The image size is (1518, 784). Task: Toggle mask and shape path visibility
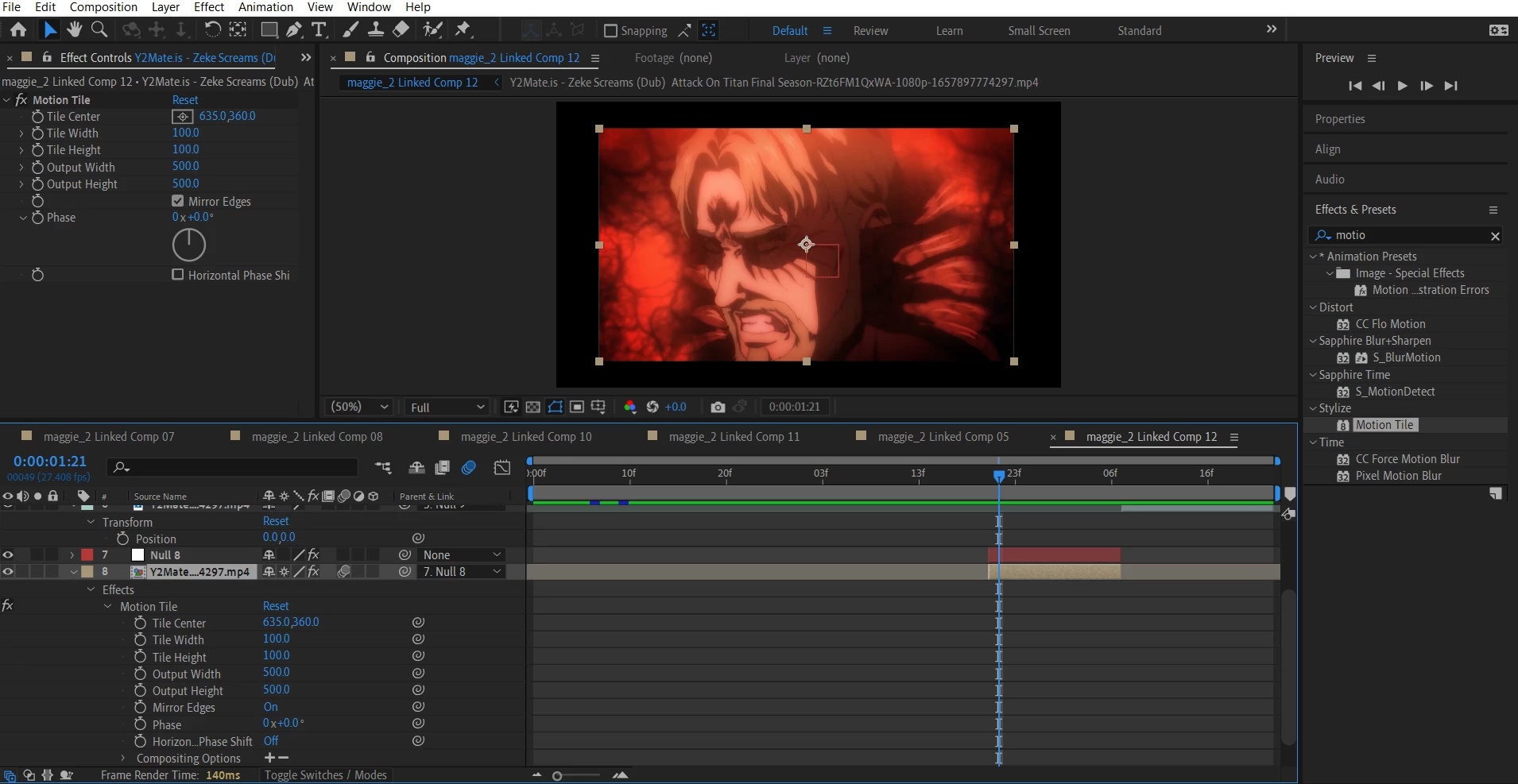(556, 407)
